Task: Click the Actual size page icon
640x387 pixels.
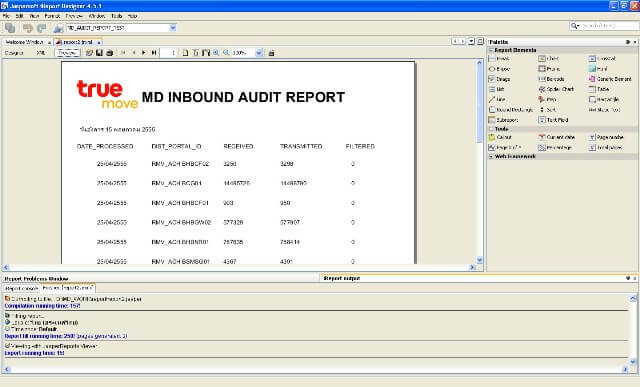Action: [x=185, y=53]
